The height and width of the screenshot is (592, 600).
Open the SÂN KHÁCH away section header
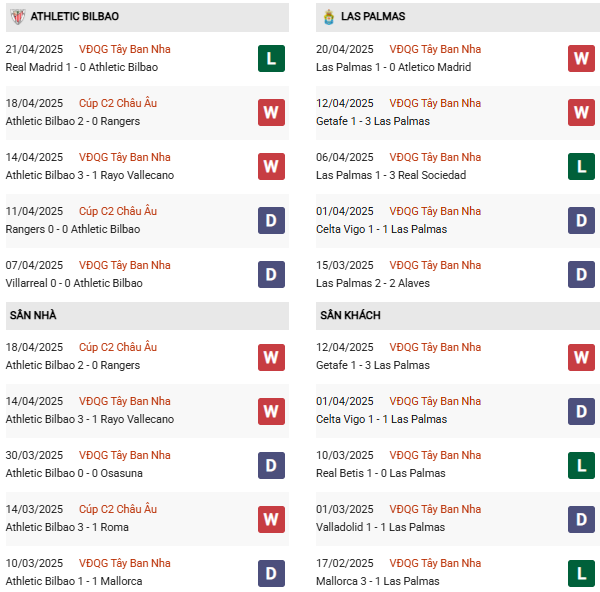tap(350, 315)
